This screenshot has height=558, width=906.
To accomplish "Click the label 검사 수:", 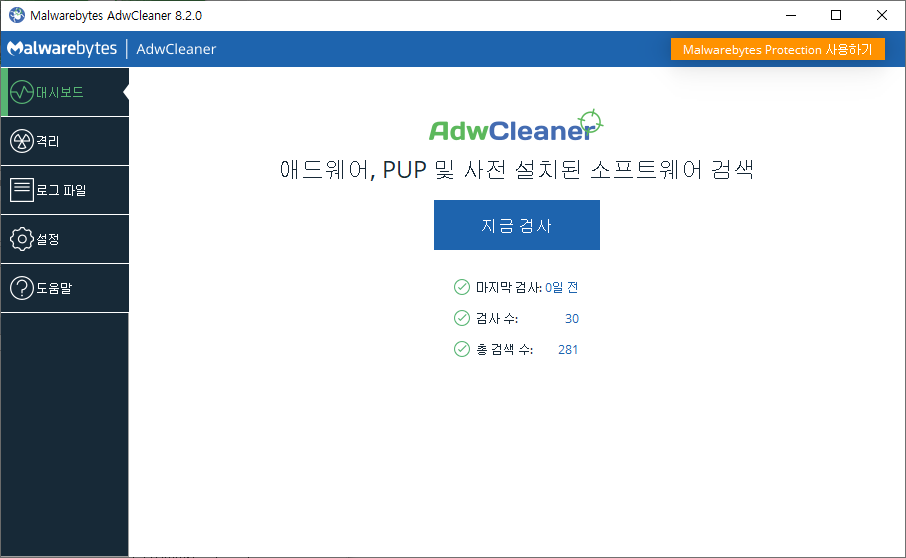I will (497, 318).
